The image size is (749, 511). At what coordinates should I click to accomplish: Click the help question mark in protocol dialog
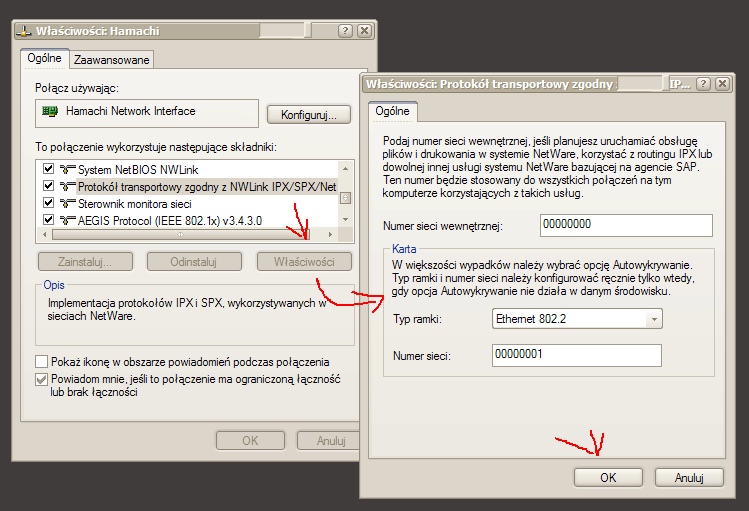coord(703,84)
